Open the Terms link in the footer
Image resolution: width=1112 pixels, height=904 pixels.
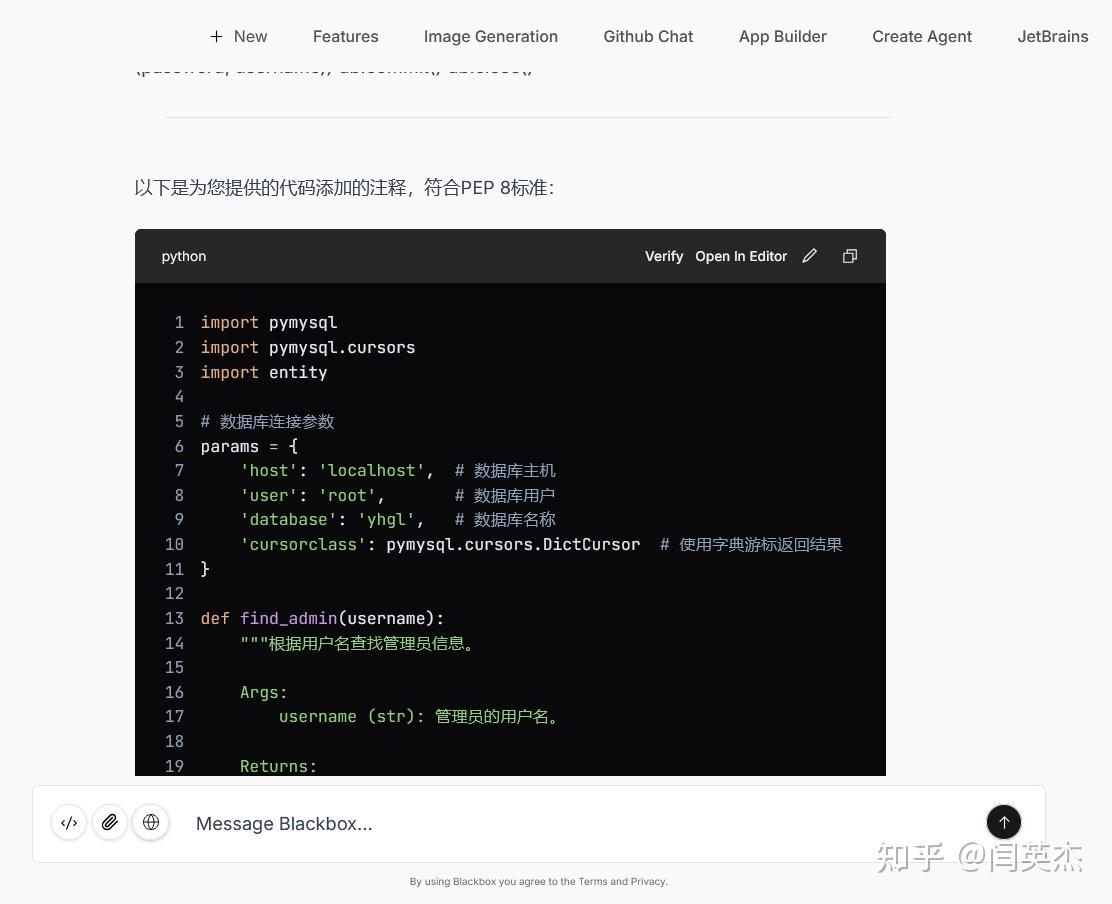pyautogui.click(x=592, y=881)
